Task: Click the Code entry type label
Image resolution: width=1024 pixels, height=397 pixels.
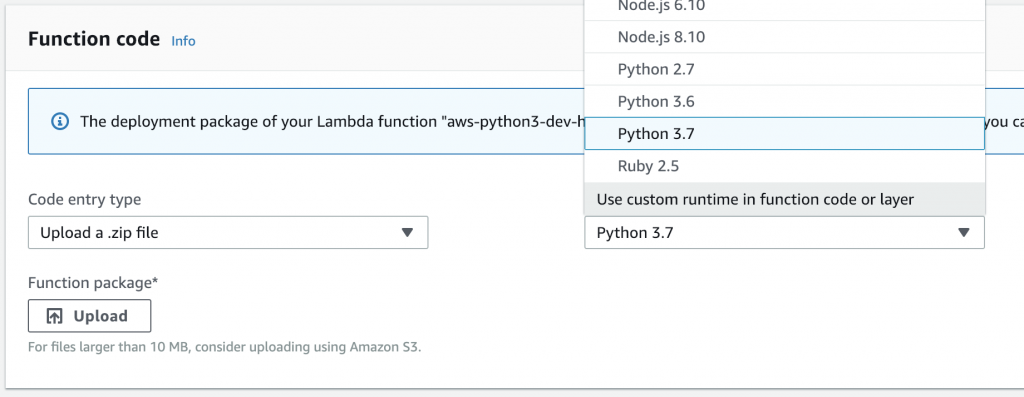Action: point(84,199)
